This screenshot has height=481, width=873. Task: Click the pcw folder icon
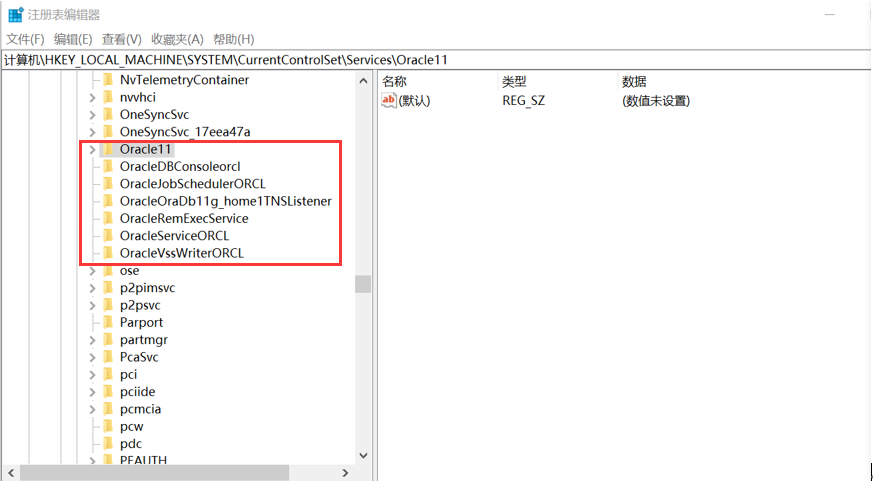[x=109, y=426]
